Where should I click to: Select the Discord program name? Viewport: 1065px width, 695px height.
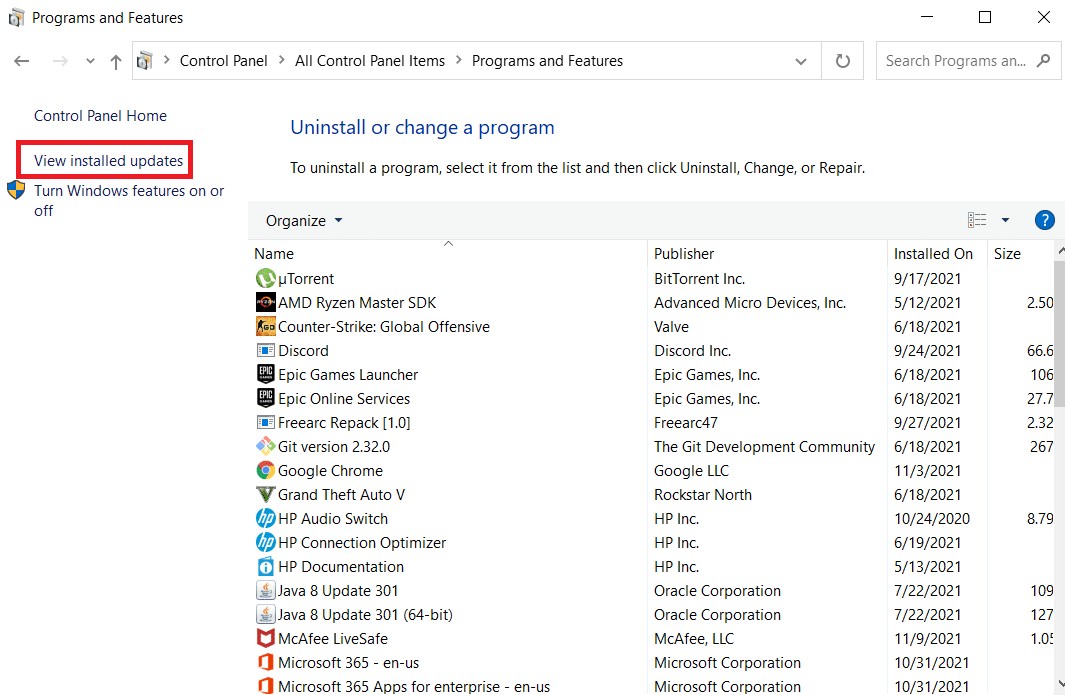pyautogui.click(x=303, y=351)
